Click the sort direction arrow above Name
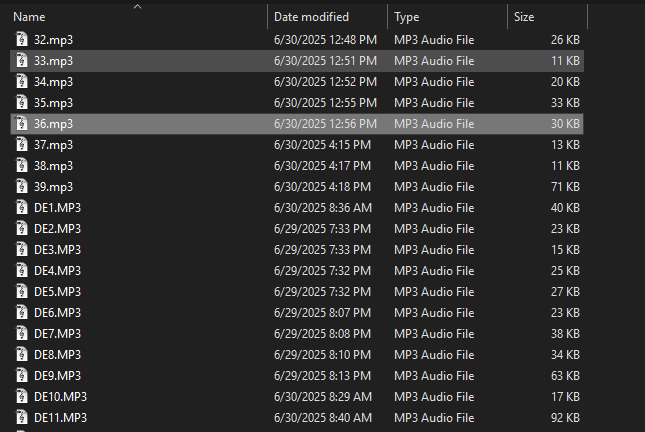 point(137,6)
